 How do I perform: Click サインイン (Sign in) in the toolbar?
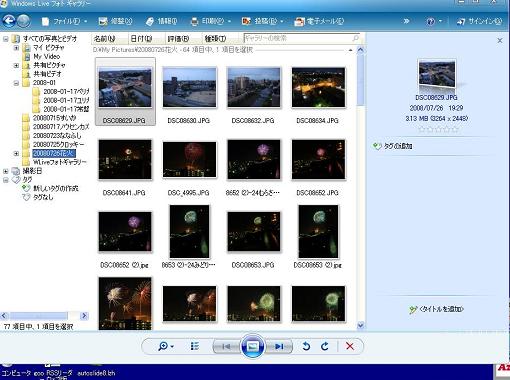[479, 21]
